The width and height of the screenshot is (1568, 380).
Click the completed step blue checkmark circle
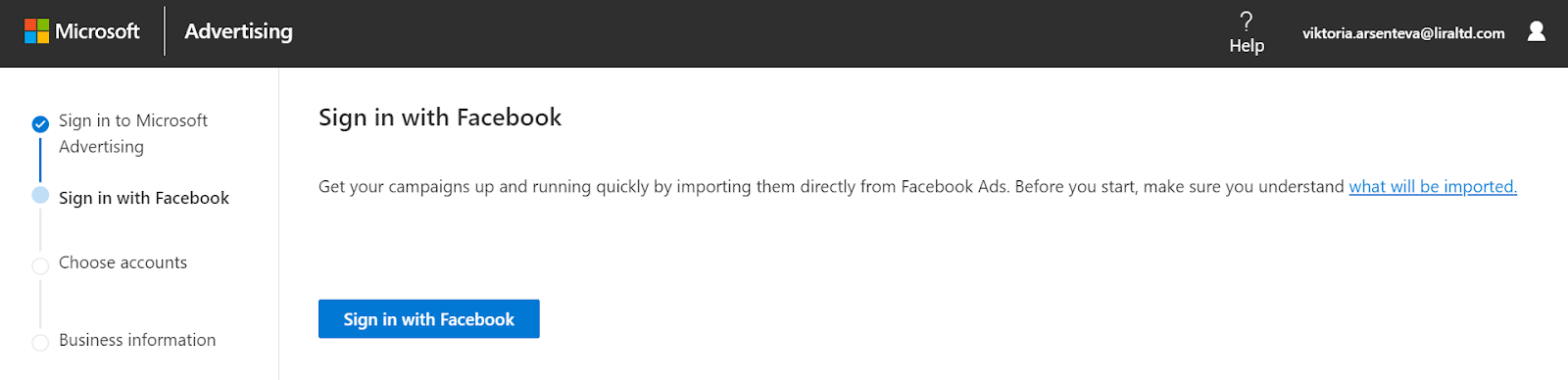[40, 124]
